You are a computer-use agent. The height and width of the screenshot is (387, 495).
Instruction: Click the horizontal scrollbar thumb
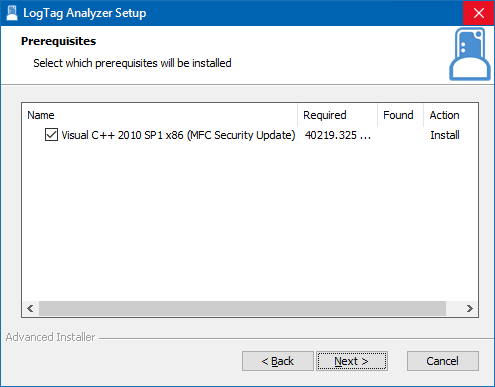tap(242, 308)
